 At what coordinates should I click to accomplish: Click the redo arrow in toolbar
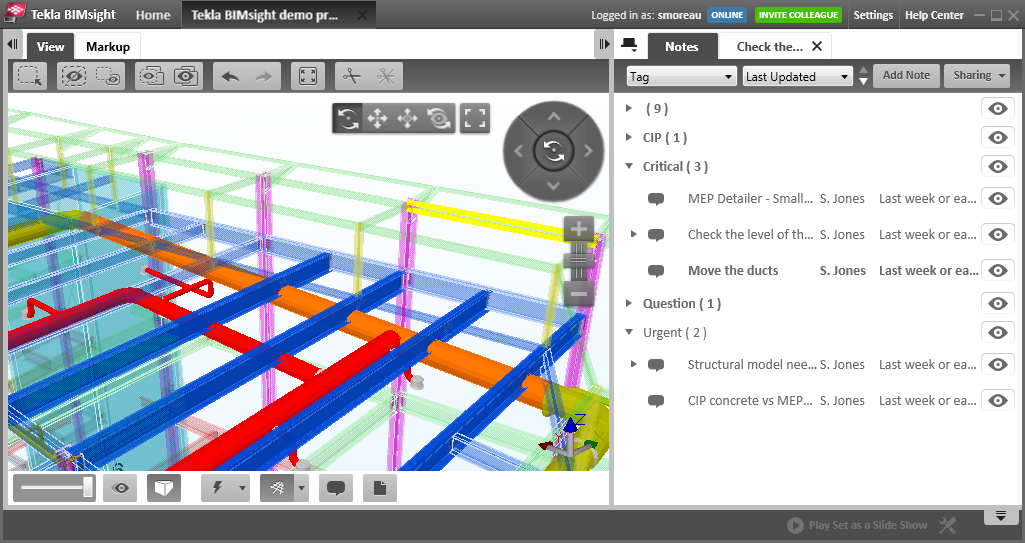pos(264,76)
